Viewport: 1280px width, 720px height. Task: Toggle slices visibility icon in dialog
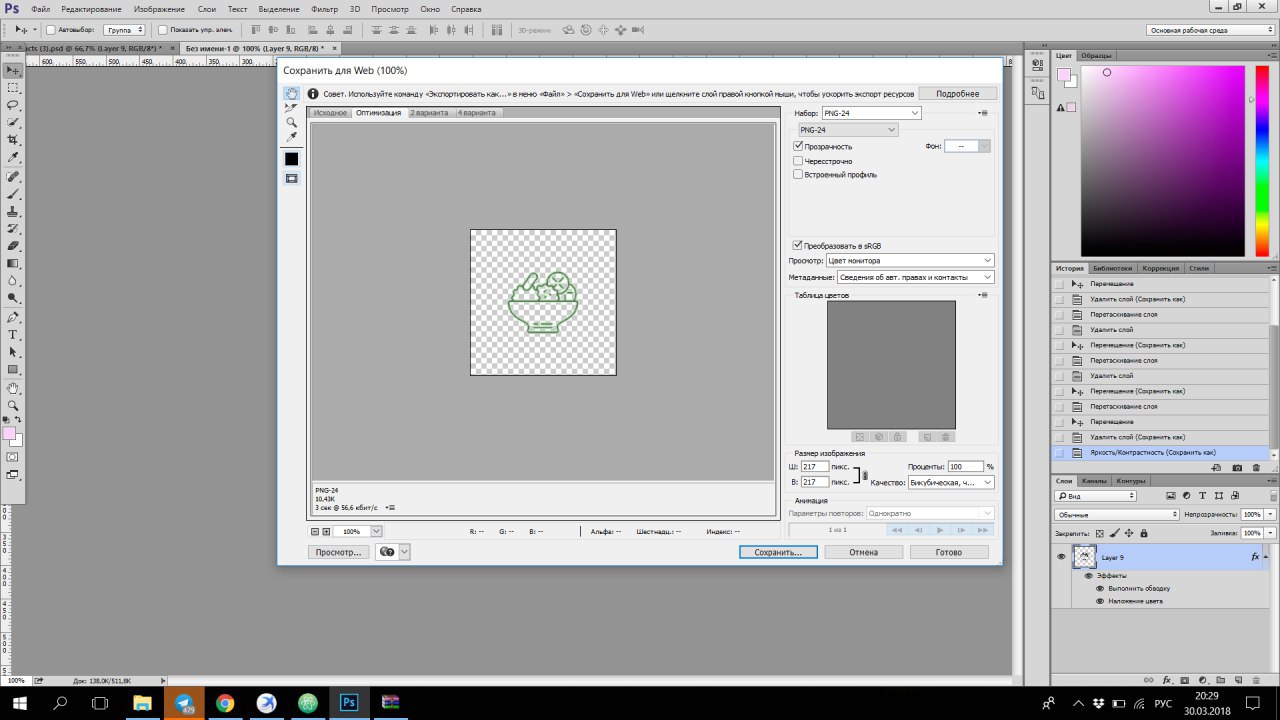pos(291,178)
